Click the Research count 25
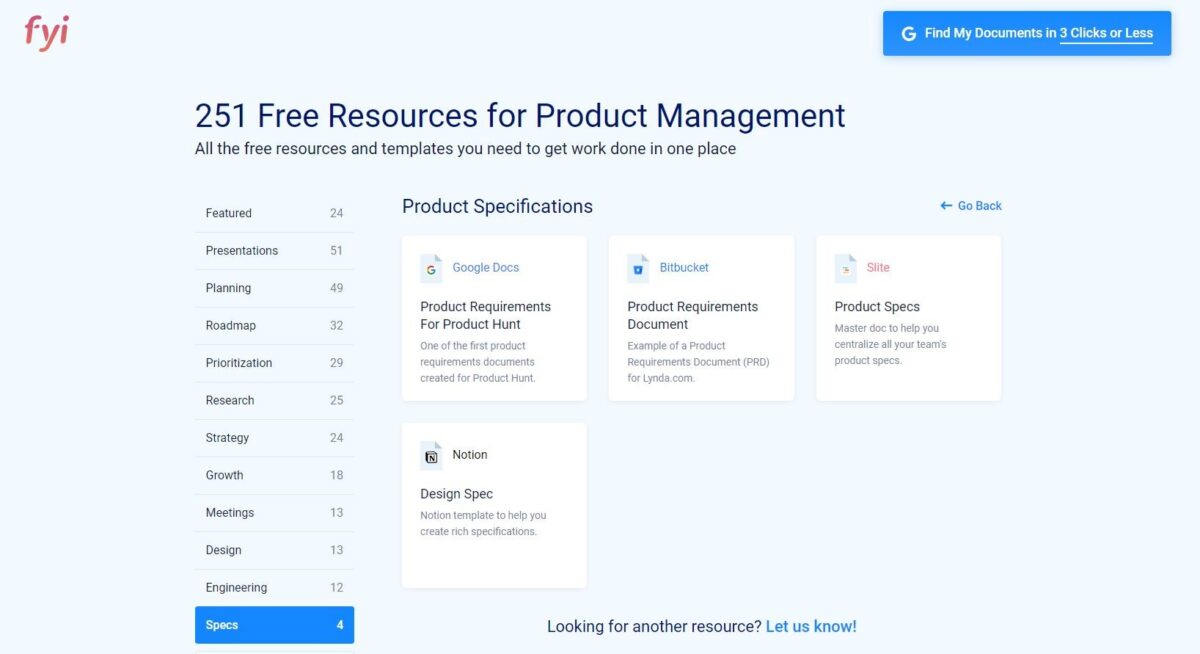 point(336,400)
